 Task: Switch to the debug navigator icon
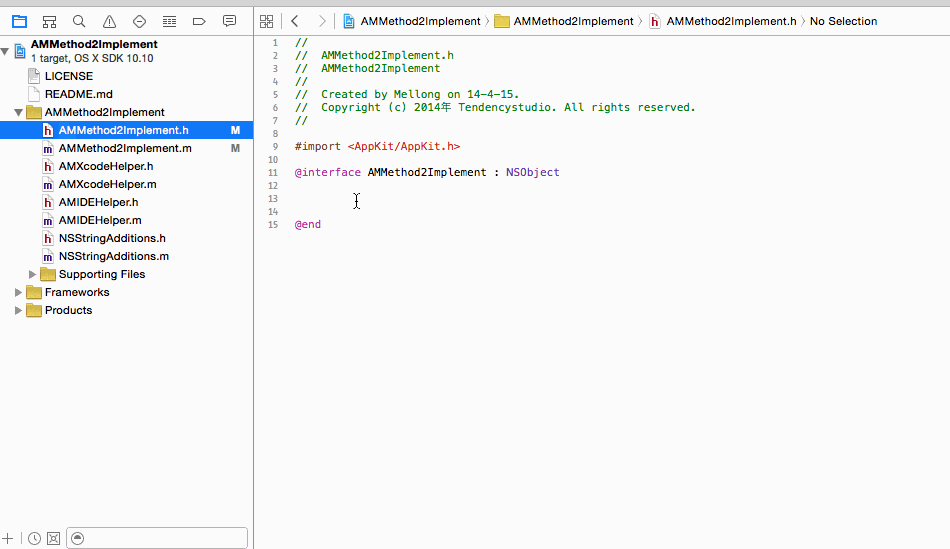click(169, 21)
